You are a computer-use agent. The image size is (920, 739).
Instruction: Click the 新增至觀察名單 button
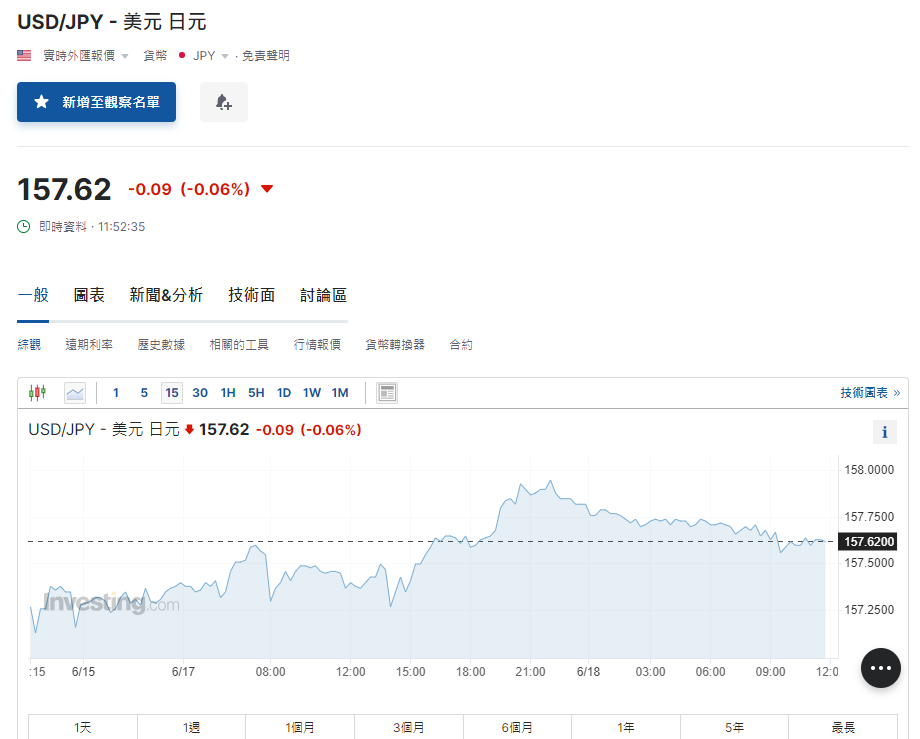coord(96,101)
